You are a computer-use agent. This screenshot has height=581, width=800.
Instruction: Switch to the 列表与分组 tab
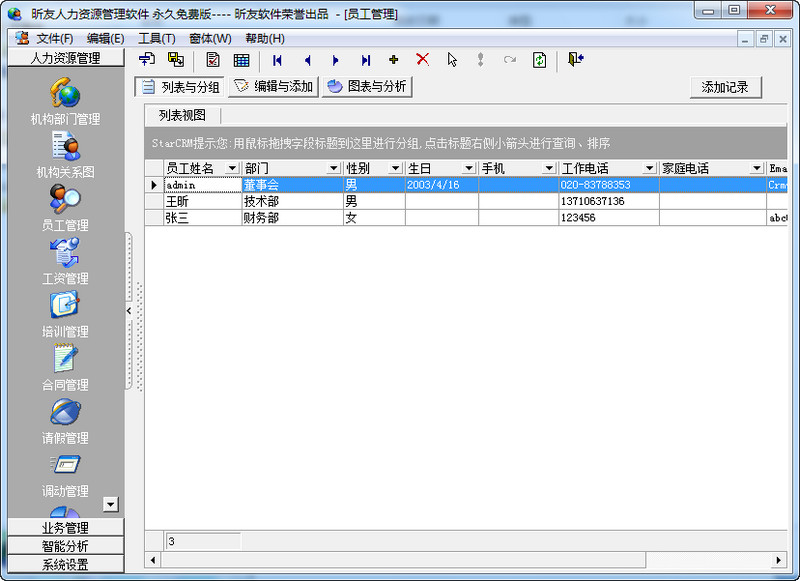click(180, 87)
